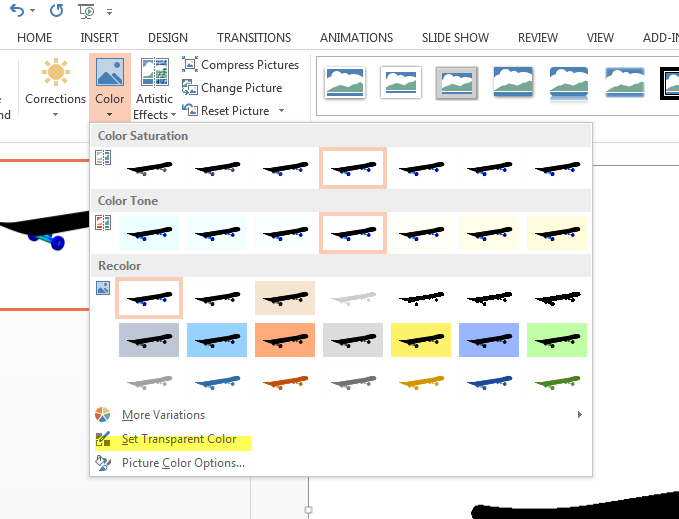
Task: Open the Artistic Effects gallery
Action: coord(154,87)
